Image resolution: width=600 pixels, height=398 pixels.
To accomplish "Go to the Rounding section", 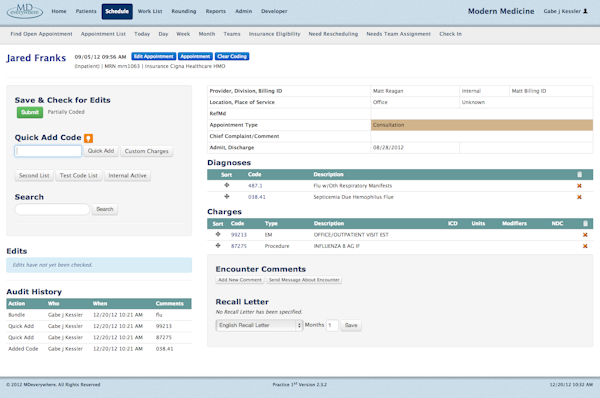I will (184, 11).
